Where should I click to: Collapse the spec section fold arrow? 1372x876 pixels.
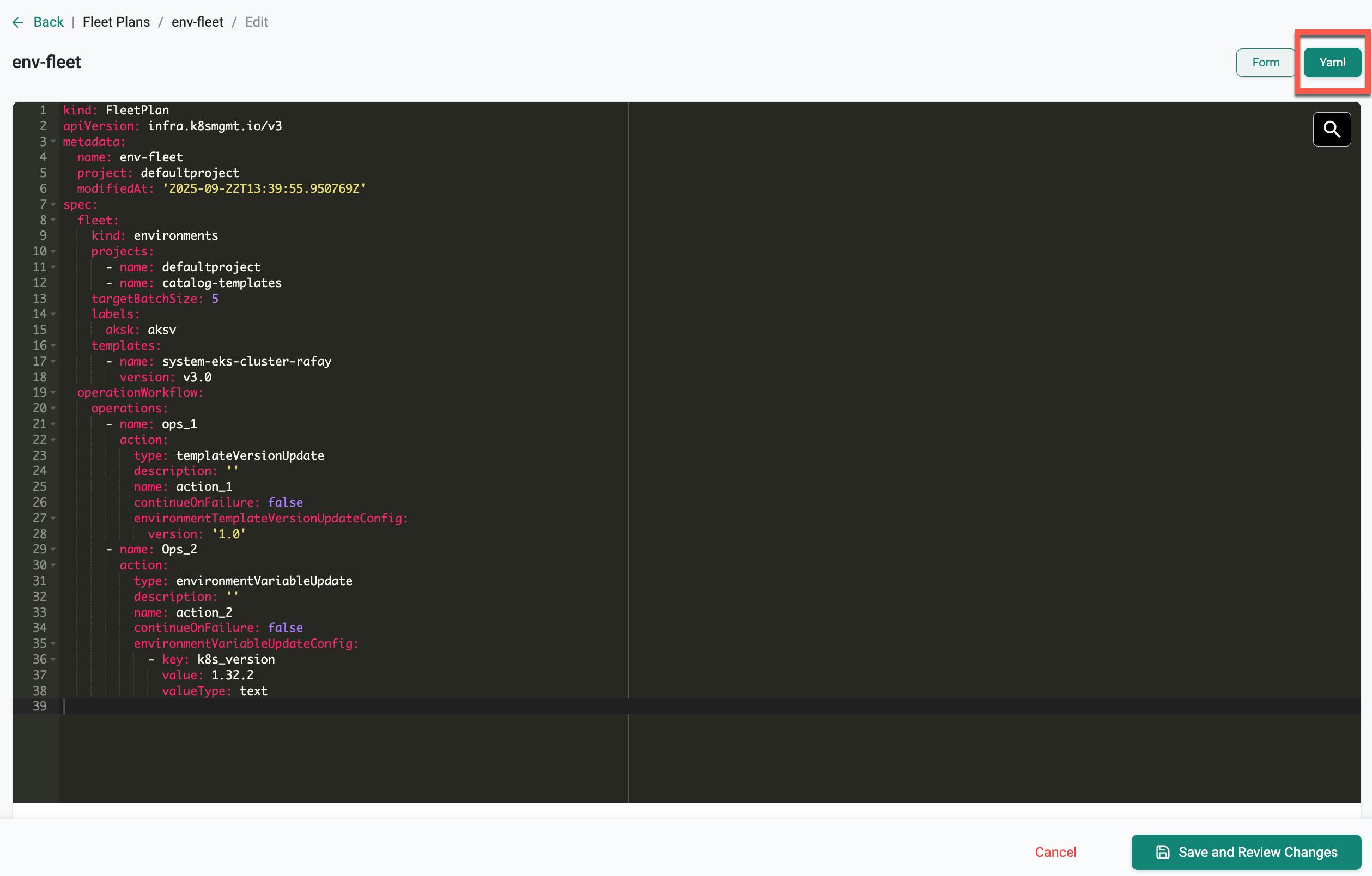tap(53, 204)
